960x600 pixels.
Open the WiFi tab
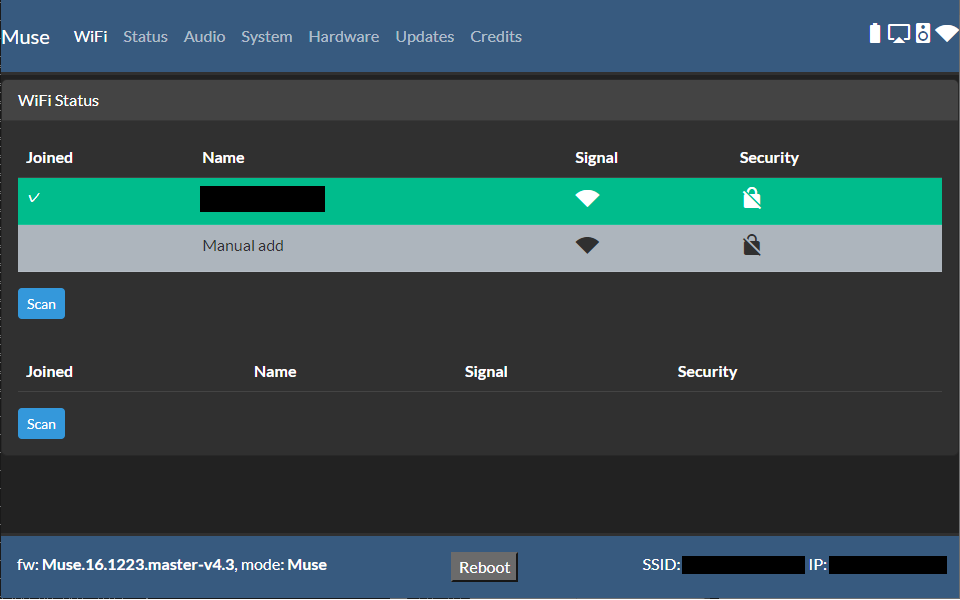pos(91,37)
